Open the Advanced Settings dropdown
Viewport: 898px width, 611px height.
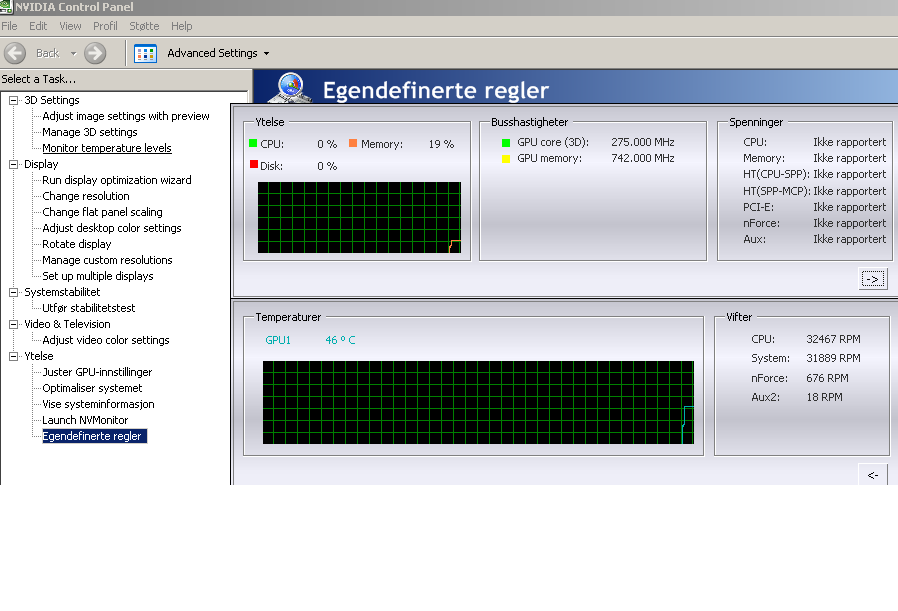(x=266, y=53)
